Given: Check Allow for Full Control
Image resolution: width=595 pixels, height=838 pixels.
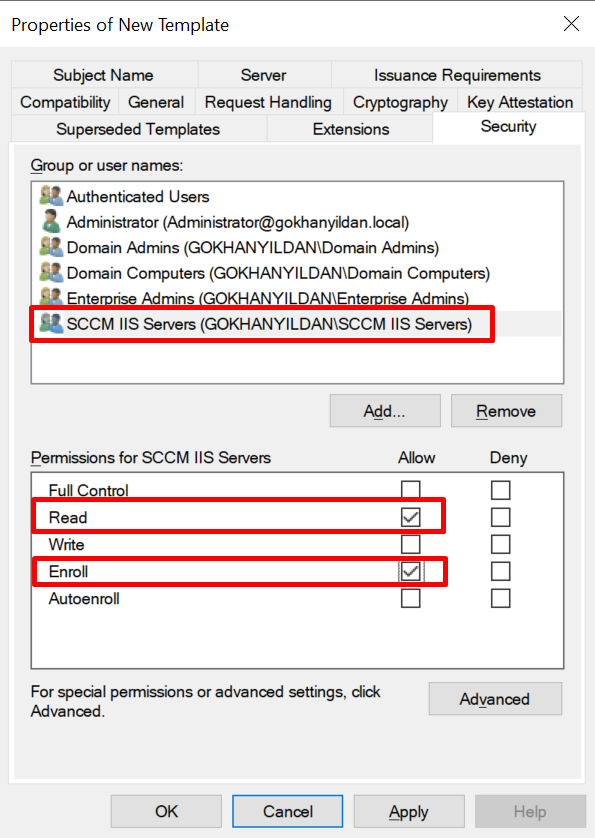Looking at the screenshot, I should point(411,490).
